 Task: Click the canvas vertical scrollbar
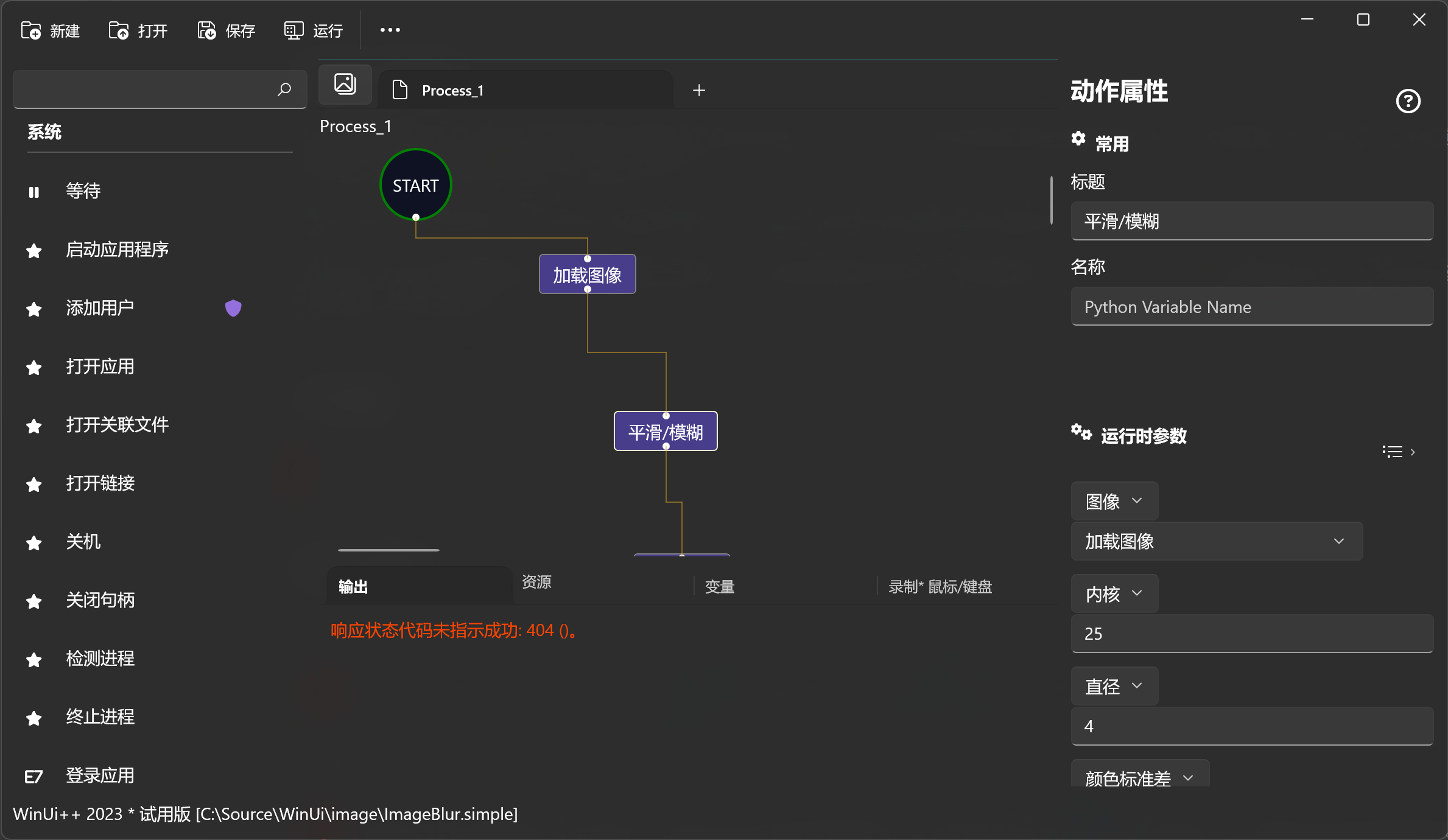pyautogui.click(x=1052, y=201)
